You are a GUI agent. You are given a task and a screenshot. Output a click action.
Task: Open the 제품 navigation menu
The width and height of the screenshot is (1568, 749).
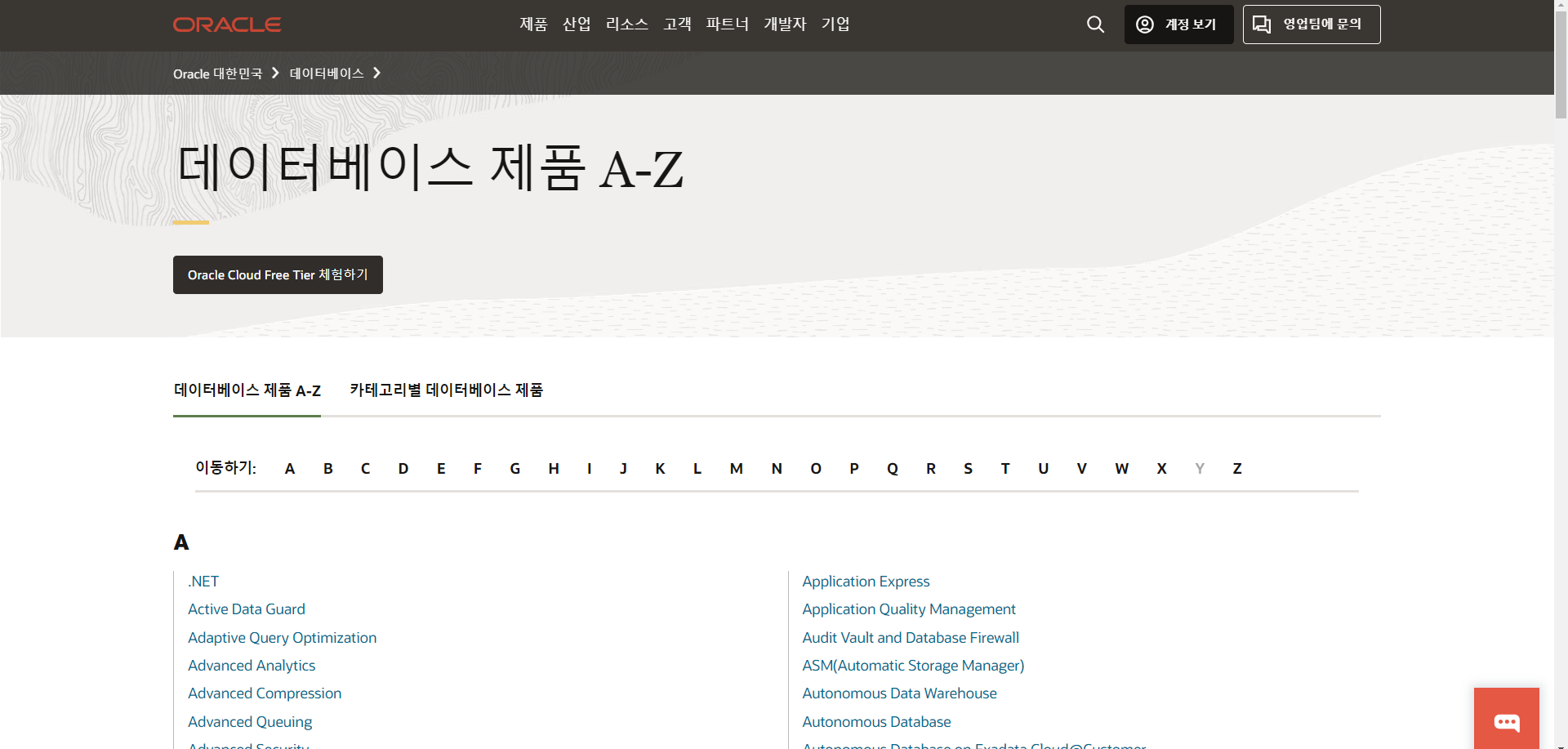(533, 25)
